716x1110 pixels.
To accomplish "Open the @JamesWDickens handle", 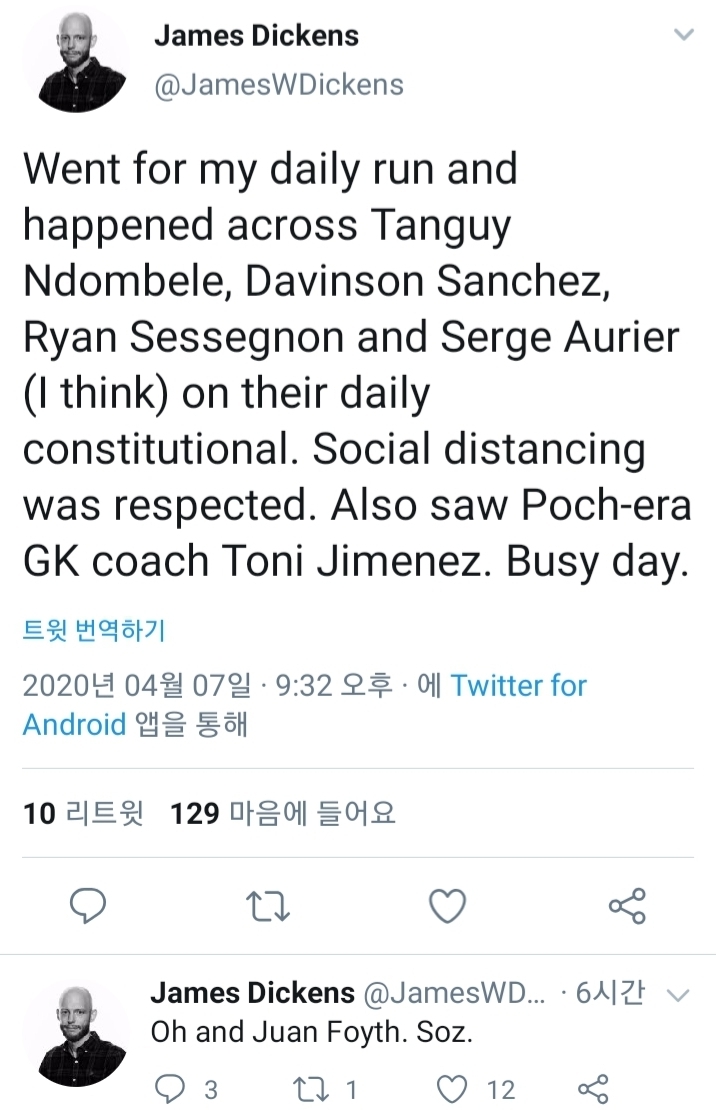I will coord(278,84).
